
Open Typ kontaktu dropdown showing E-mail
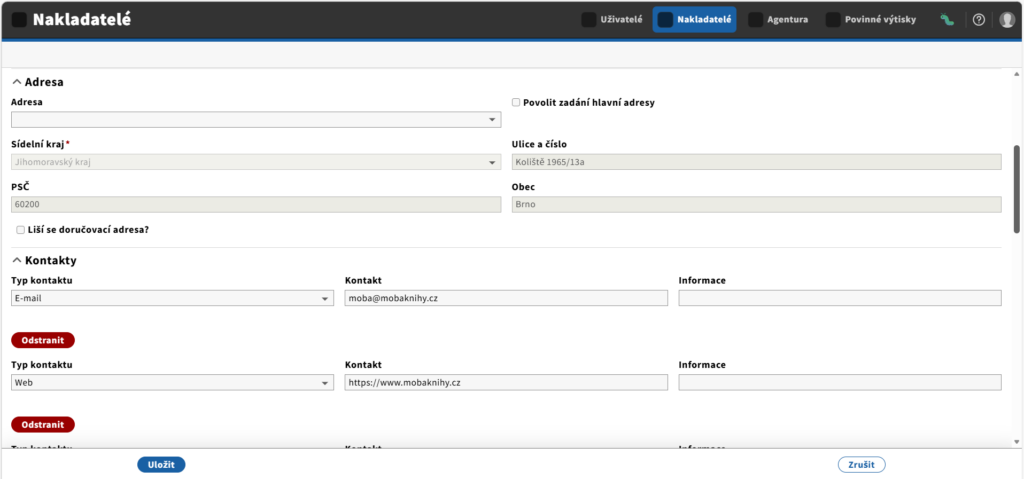(172, 298)
